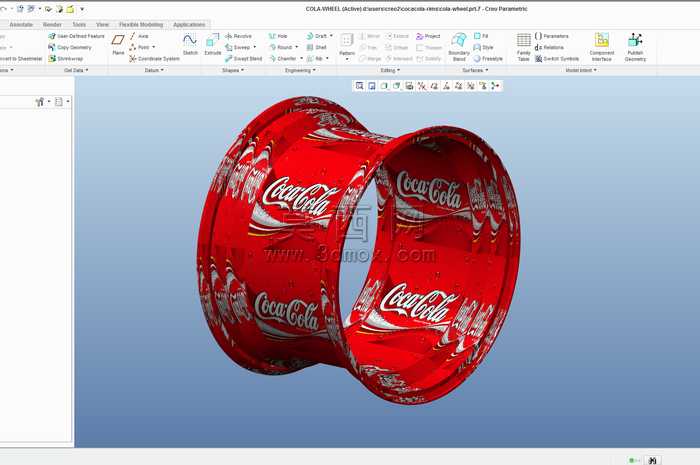Image resolution: width=700 pixels, height=465 pixels.
Task: Choose the Sweep feature
Action: pos(238,47)
